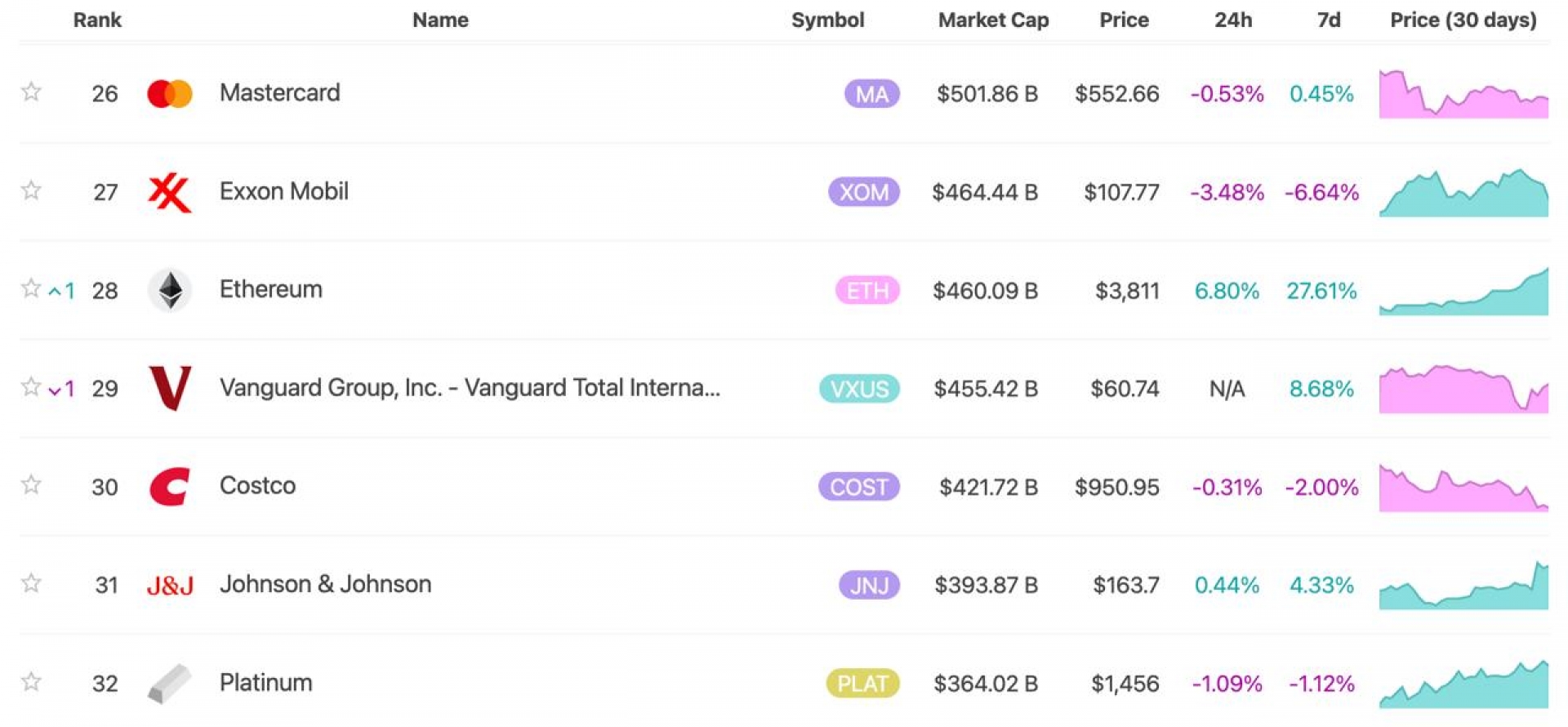
Task: Sort table by Market Cap column
Action: tap(993, 20)
